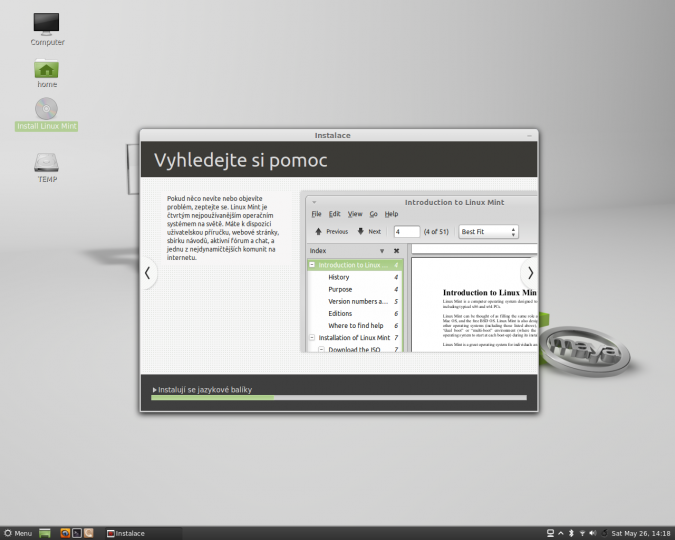Viewport: 675px width, 540px height.
Task: Expand the 'Instalují se jazykové balíky' details triangle
Action: pyautogui.click(x=155, y=390)
